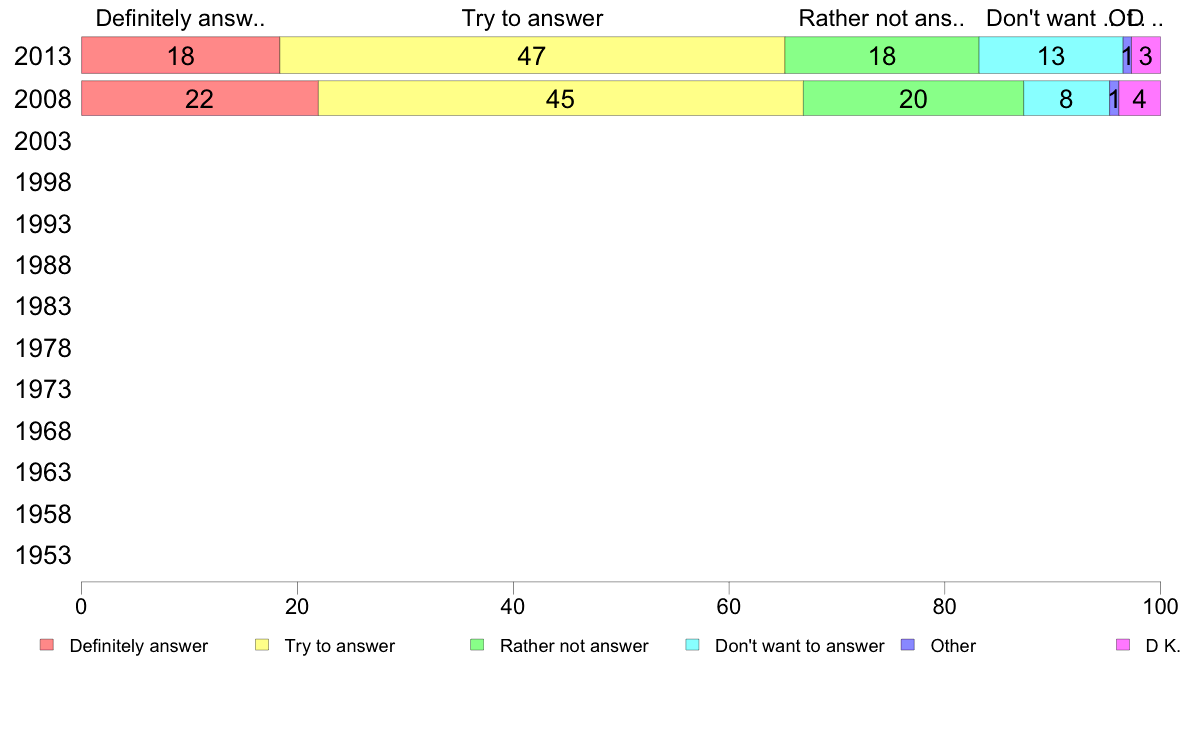Click the 2003 year label on axis

(43, 141)
